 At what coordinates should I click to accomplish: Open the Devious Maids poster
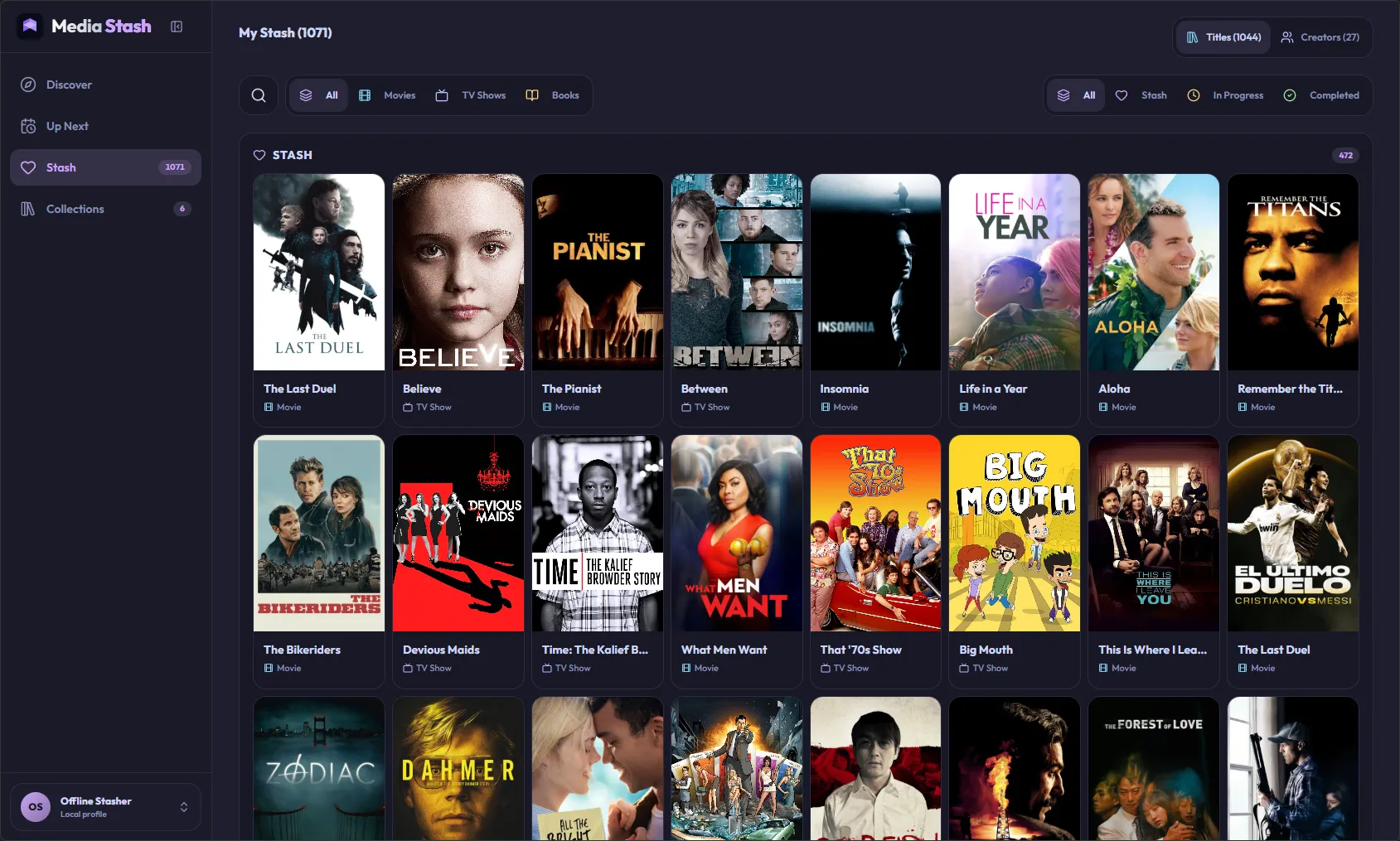point(458,534)
